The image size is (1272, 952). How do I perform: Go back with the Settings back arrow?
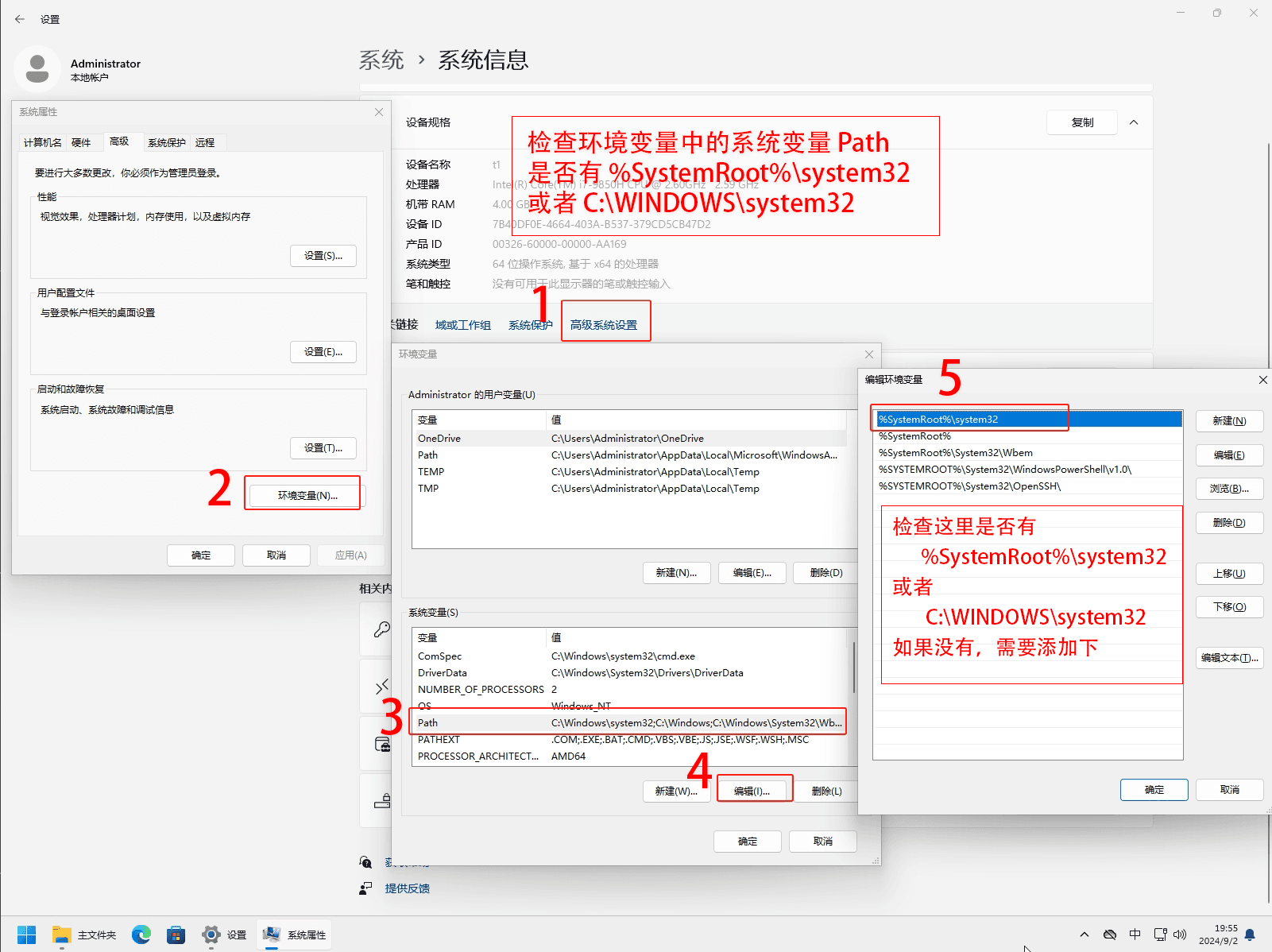click(x=20, y=19)
